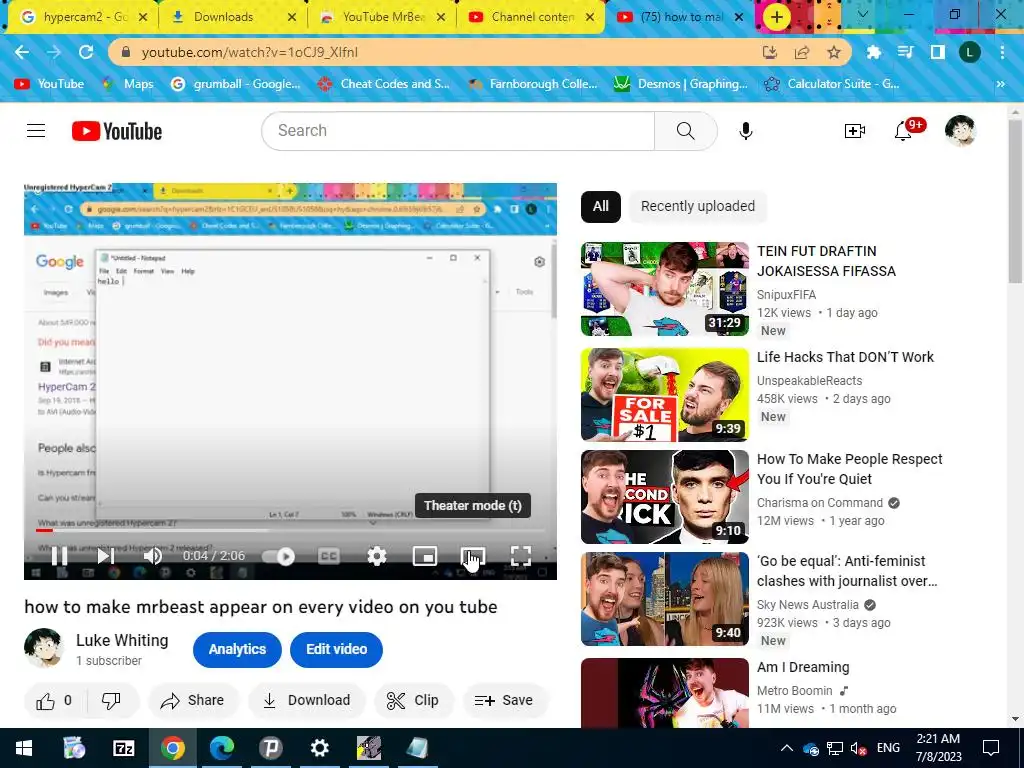
Task: Open a new browser tab
Action: [776, 17]
